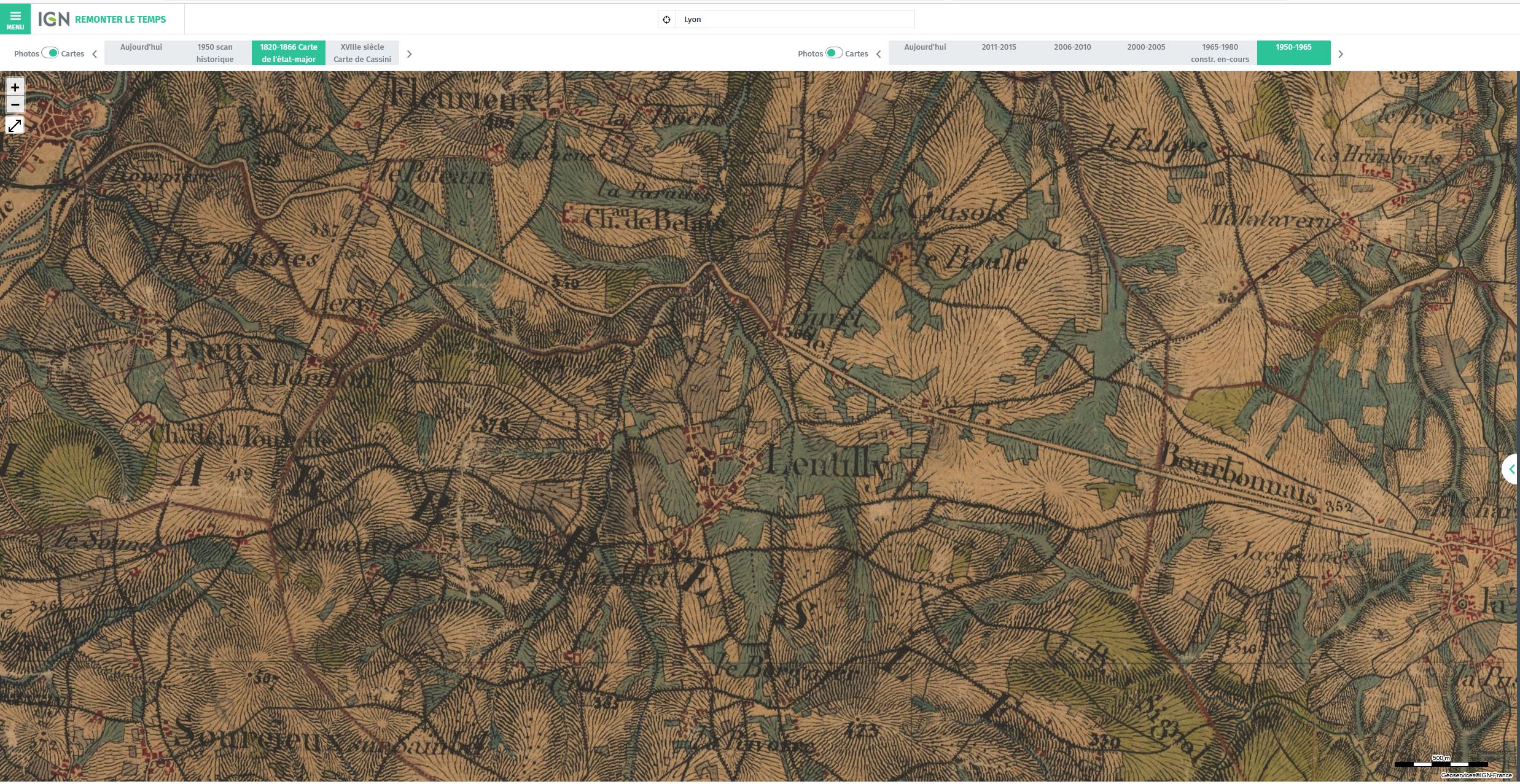This screenshot has height=784, width=1520.
Task: Zoom out with the minus button
Action: tap(15, 104)
